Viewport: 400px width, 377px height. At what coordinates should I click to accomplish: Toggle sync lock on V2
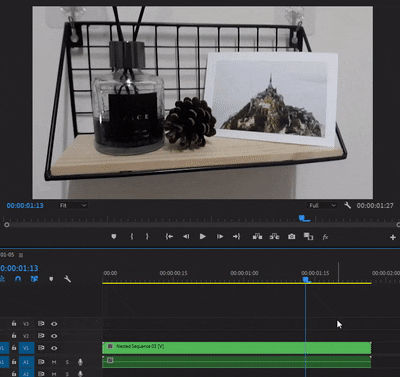(41, 336)
